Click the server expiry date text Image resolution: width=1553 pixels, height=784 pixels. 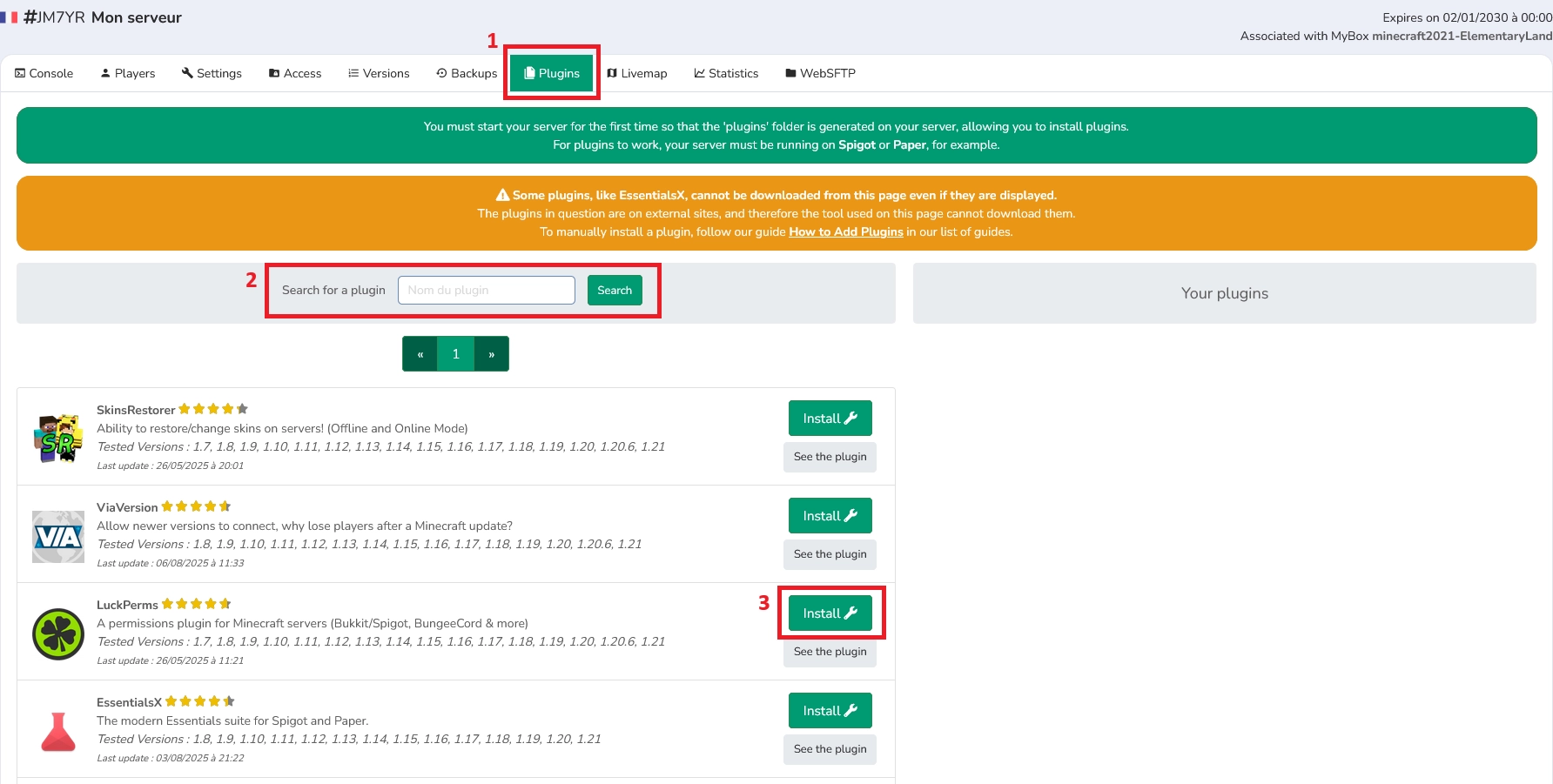tap(1467, 17)
